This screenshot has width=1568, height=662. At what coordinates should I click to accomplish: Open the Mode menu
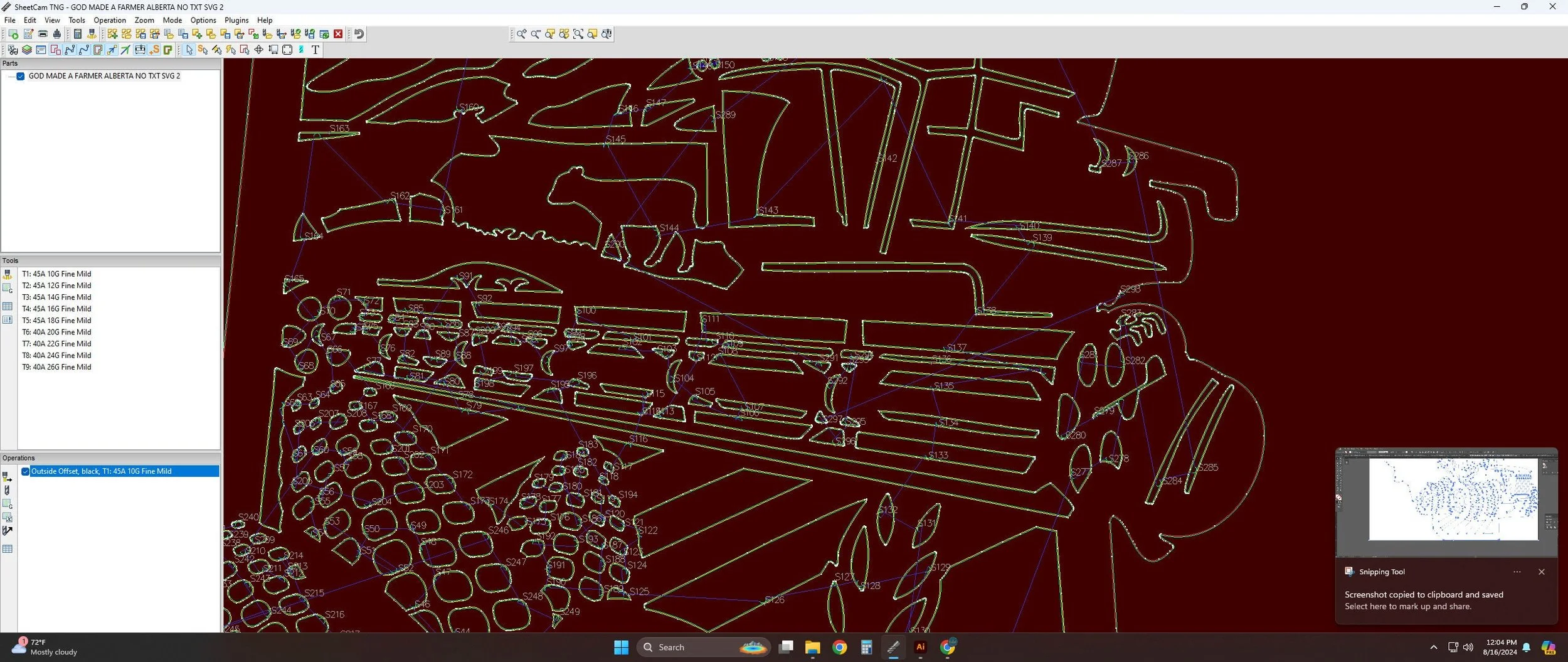172,20
